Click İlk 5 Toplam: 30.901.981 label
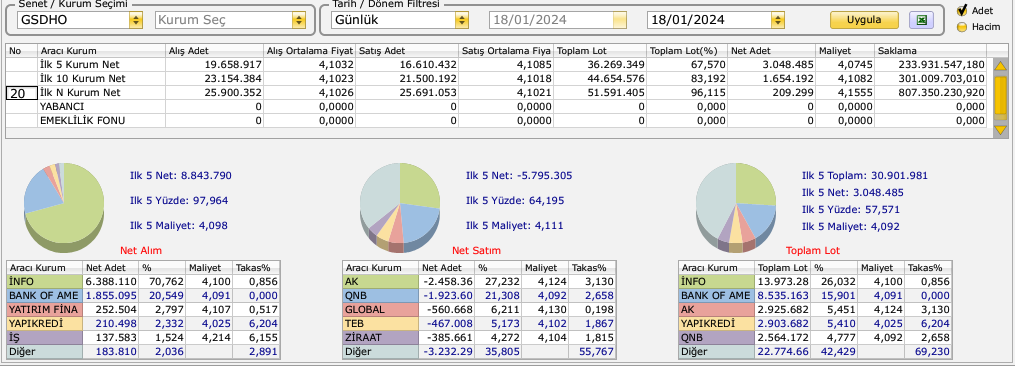This screenshot has width=1015, height=366. [x=865, y=176]
